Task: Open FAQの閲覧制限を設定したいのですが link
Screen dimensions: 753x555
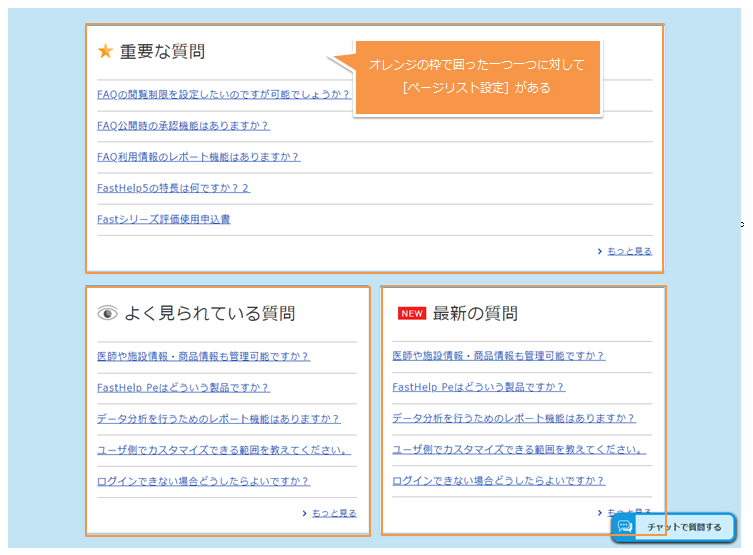Action: pyautogui.click(x=223, y=95)
